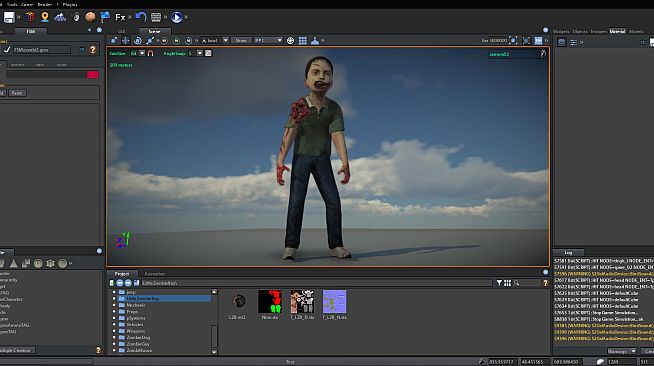This screenshot has width=654, height=366.
Task: Select the FSM tab in left panel
Action: [31, 31]
